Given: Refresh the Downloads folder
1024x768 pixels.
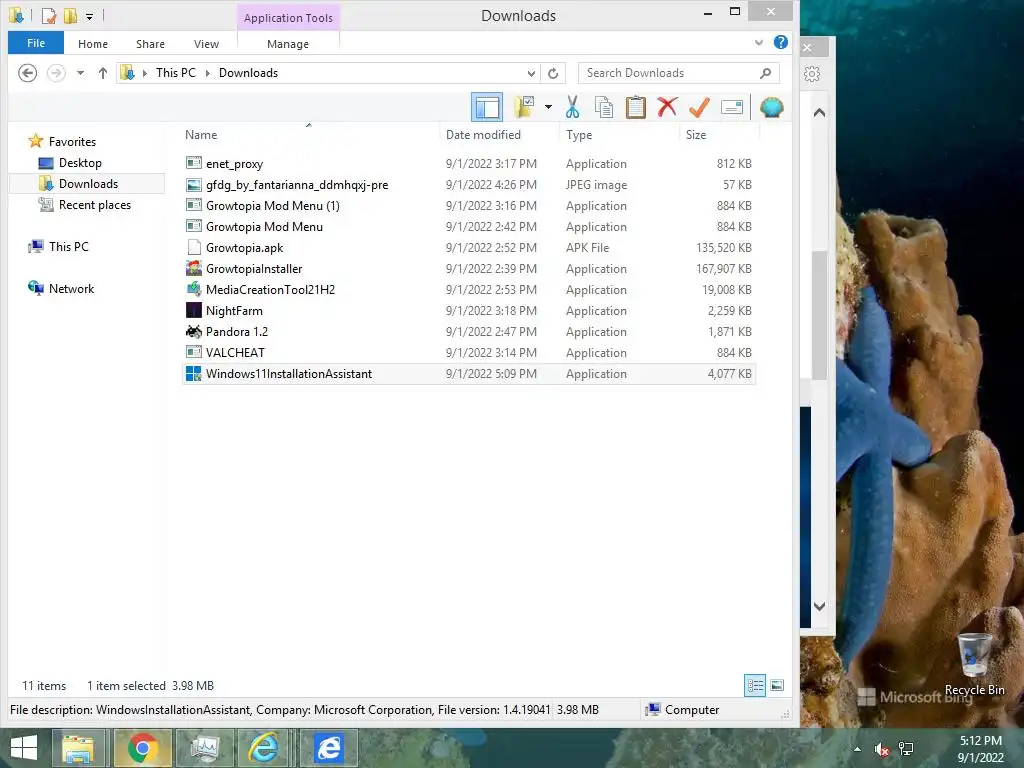Looking at the screenshot, I should [553, 73].
